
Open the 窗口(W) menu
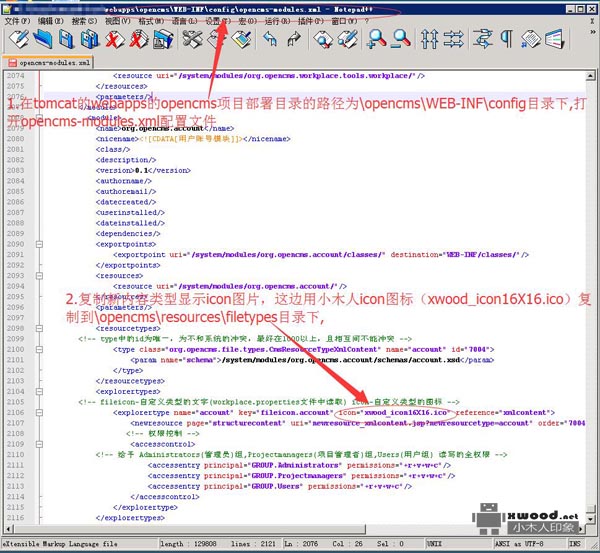point(344,21)
